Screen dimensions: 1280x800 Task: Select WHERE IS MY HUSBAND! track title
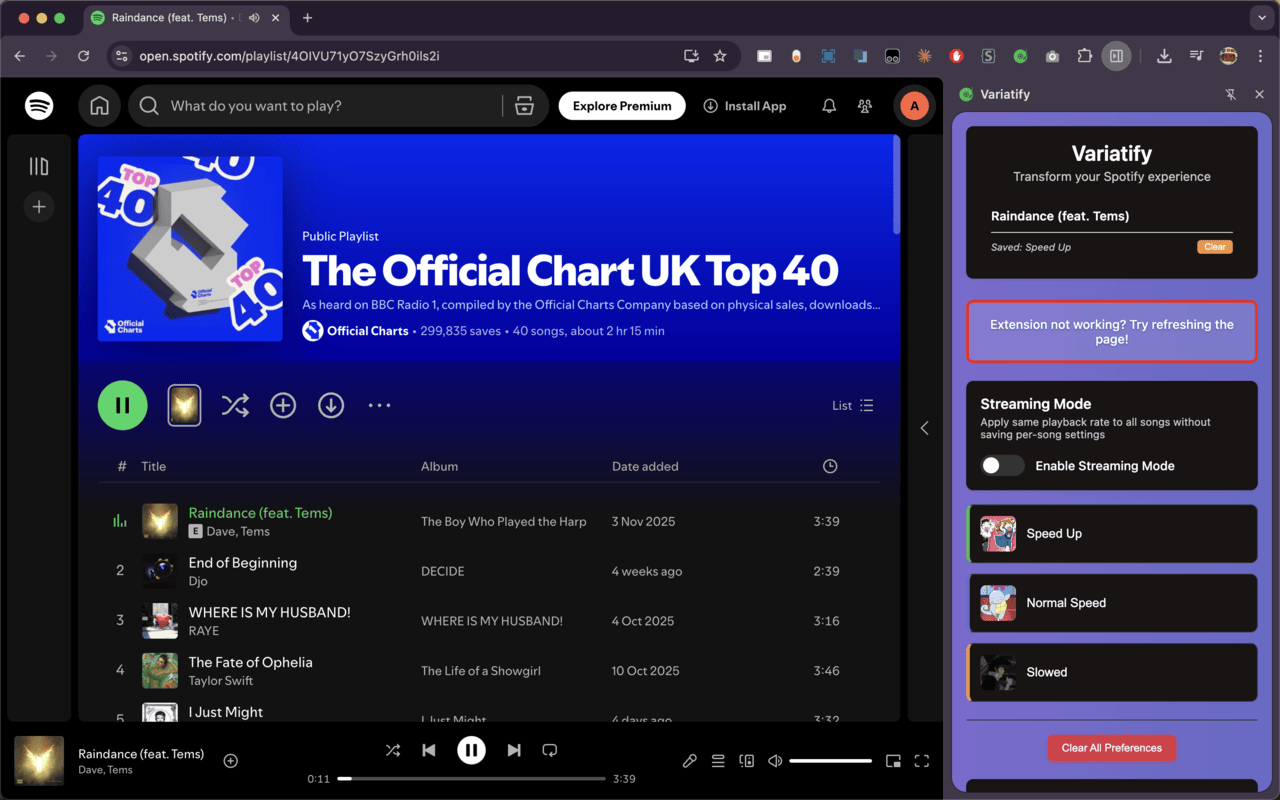point(269,612)
